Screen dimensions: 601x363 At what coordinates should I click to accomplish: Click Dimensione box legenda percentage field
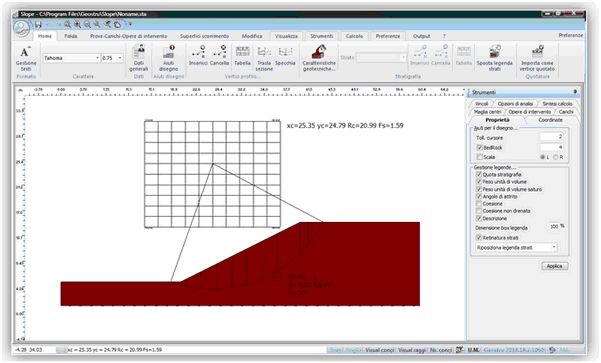pyautogui.click(x=553, y=227)
